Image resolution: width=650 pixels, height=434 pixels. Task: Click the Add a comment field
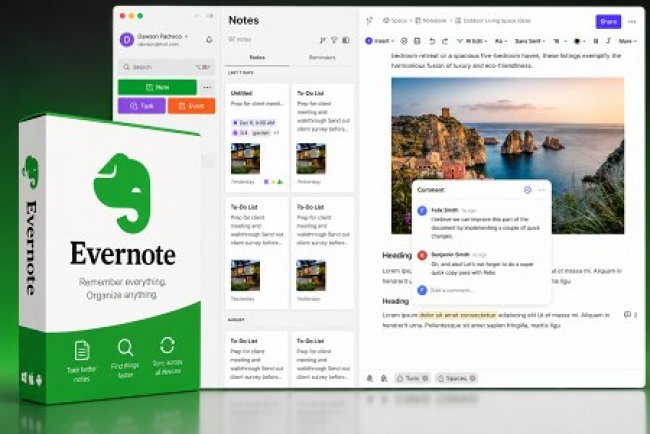tap(451, 290)
